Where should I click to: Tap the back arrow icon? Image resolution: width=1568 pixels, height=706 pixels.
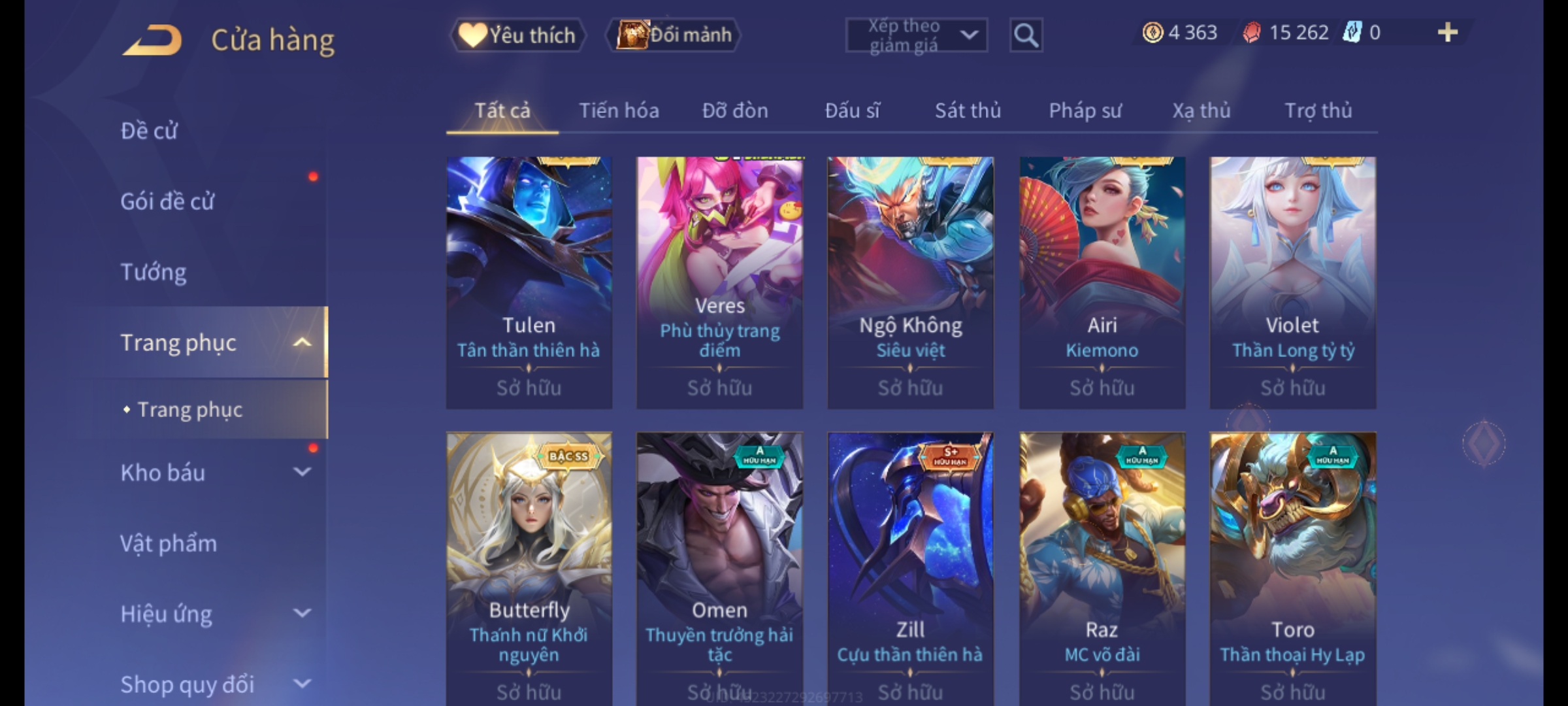[x=152, y=40]
